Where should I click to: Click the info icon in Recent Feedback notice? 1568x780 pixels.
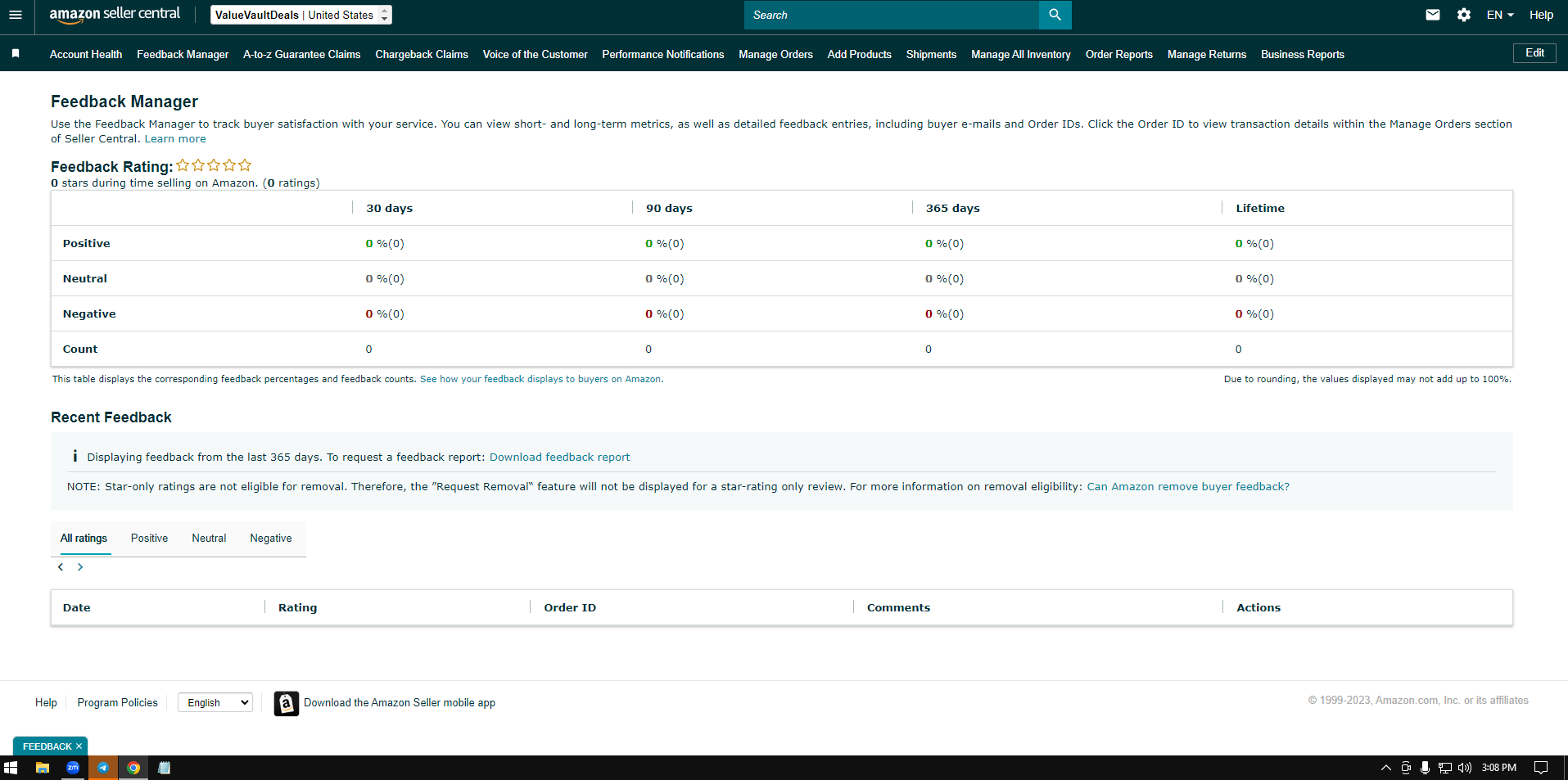tap(75, 456)
